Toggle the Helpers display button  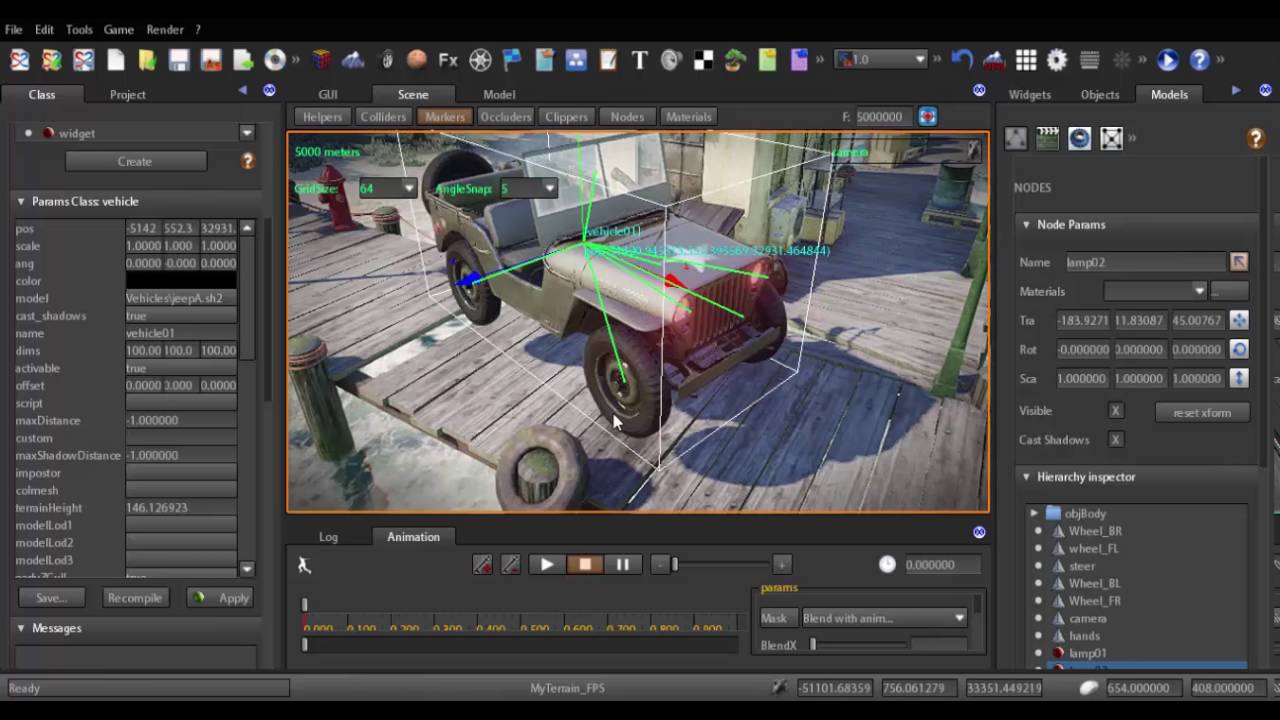(322, 116)
